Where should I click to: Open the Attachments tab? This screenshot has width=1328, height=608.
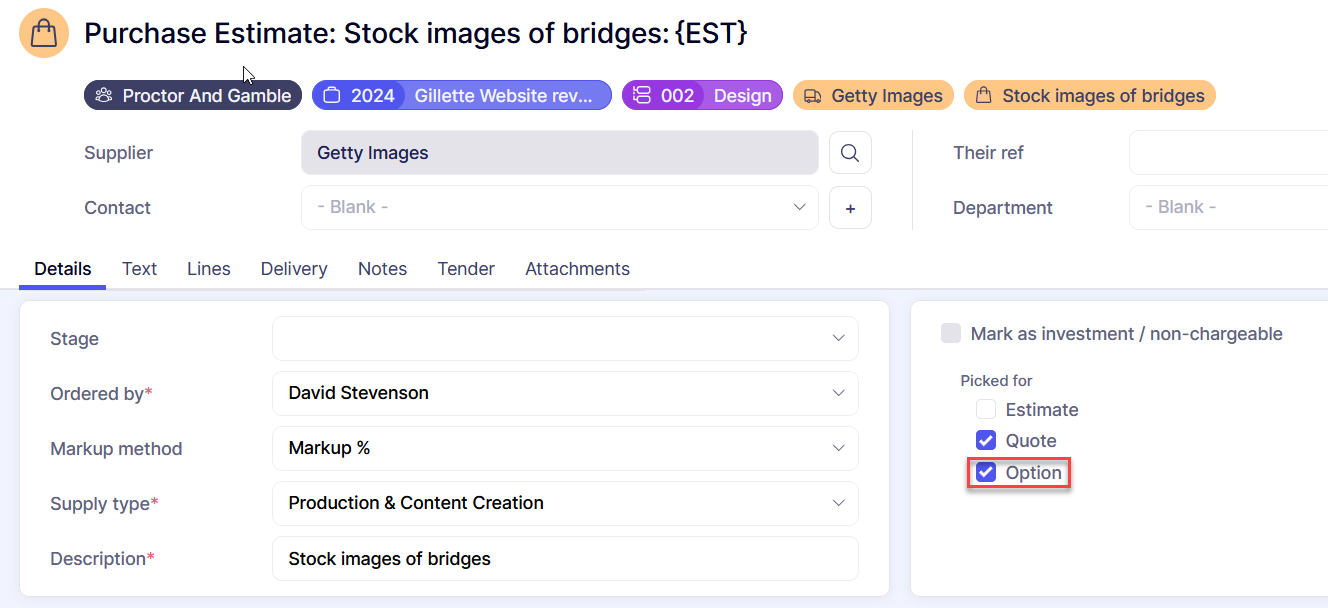tap(577, 269)
